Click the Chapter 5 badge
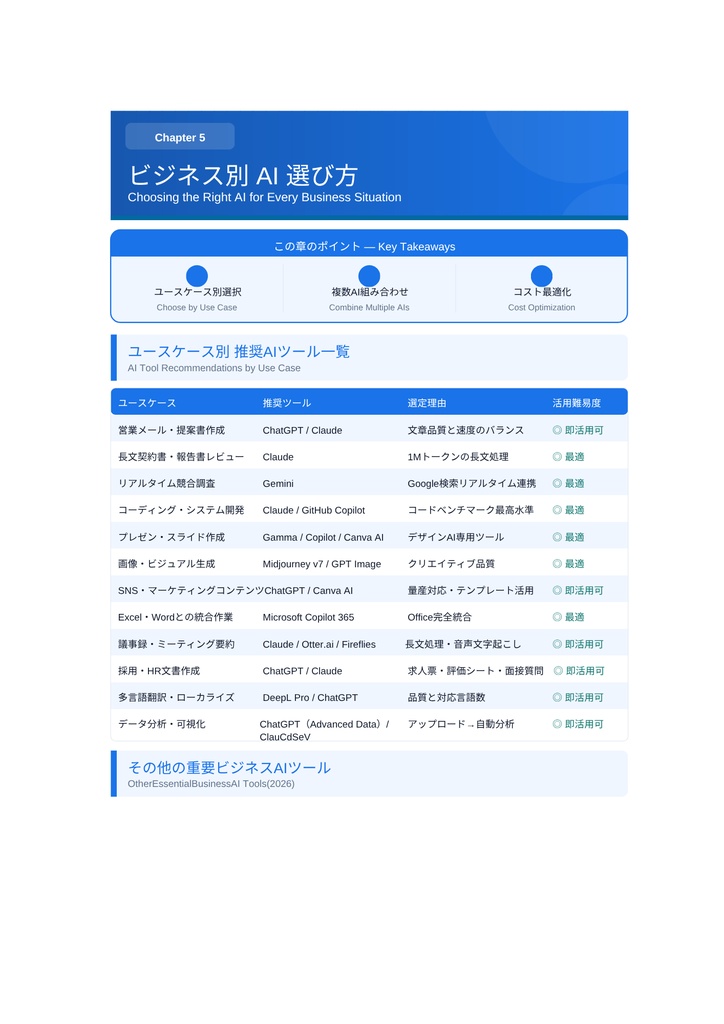Viewport: 724px width, 1024px height. (x=180, y=136)
